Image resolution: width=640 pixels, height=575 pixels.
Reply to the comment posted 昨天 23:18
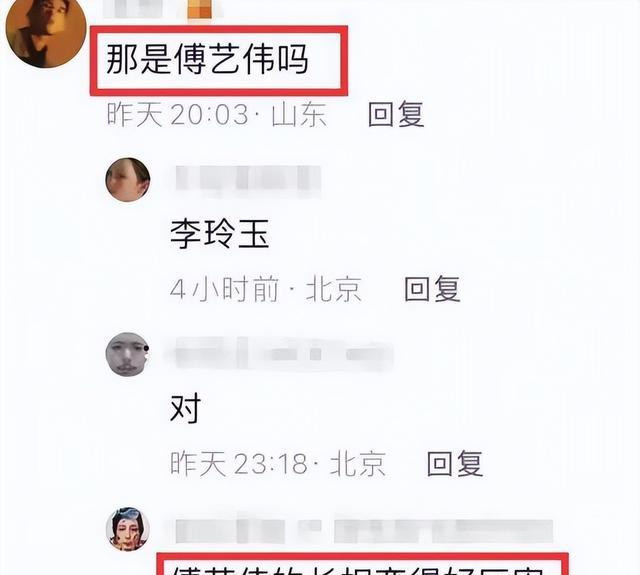point(455,464)
